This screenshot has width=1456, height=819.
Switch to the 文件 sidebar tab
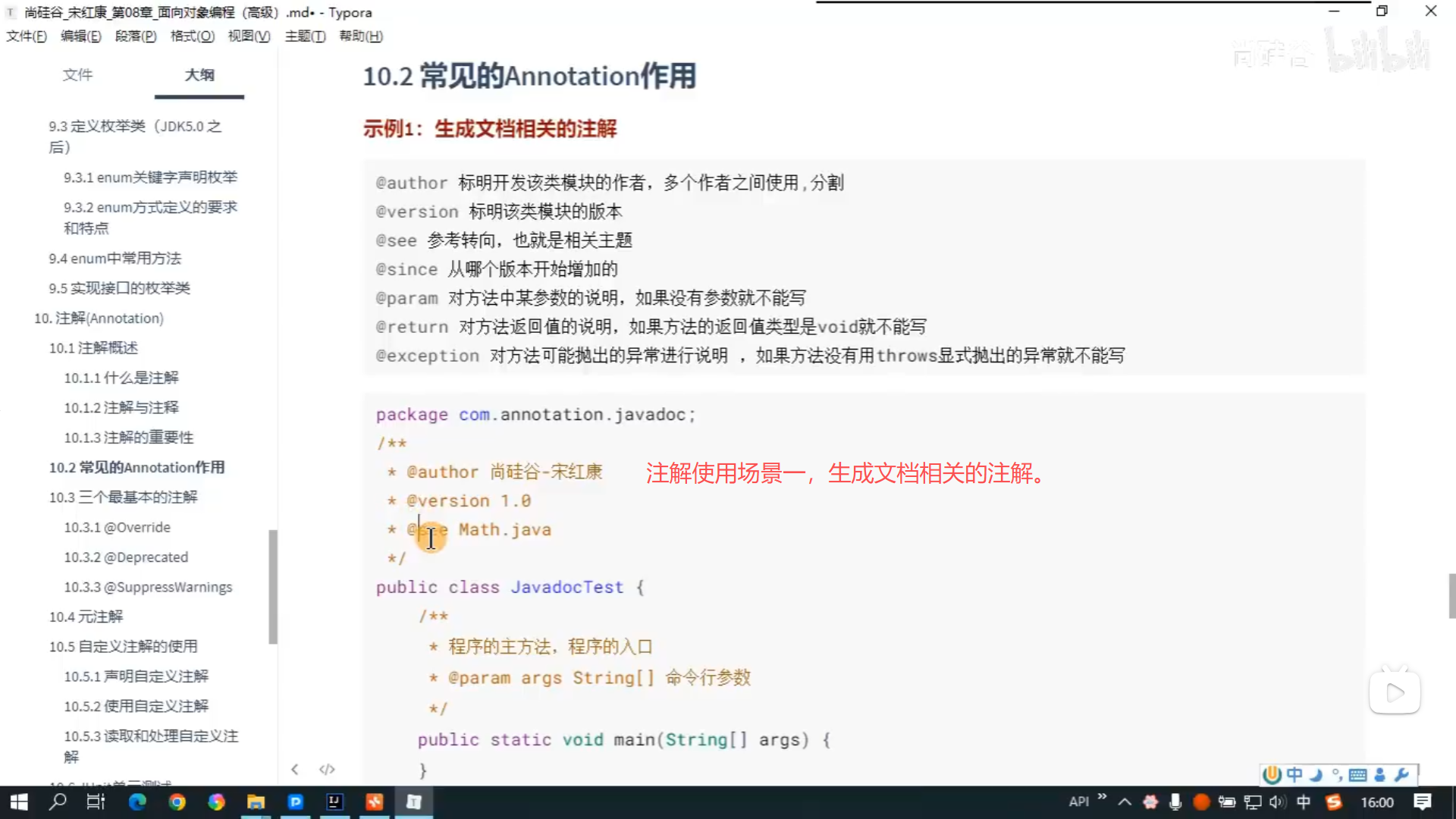pyautogui.click(x=77, y=74)
